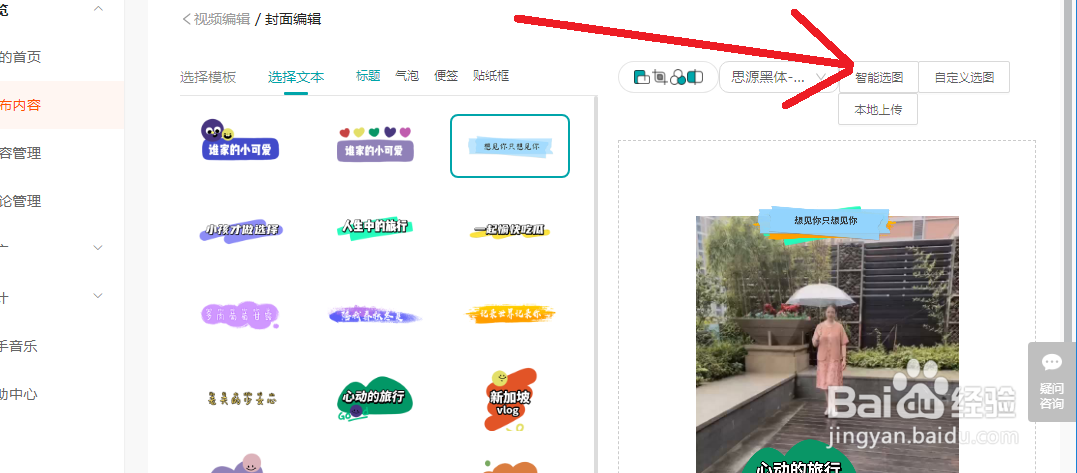Viewport: 1077px width, 473px height.
Task: Click the 封面编辑 breadcrumb title
Action: pos(293,19)
